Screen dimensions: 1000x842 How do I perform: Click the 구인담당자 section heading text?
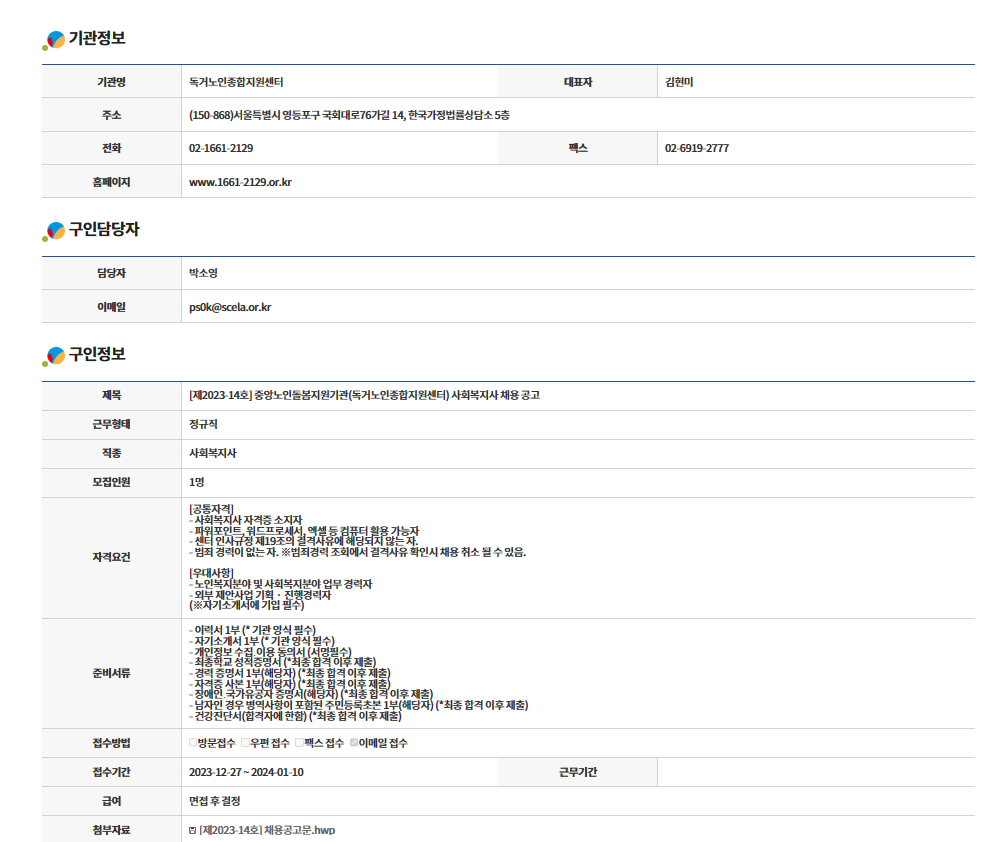(104, 230)
